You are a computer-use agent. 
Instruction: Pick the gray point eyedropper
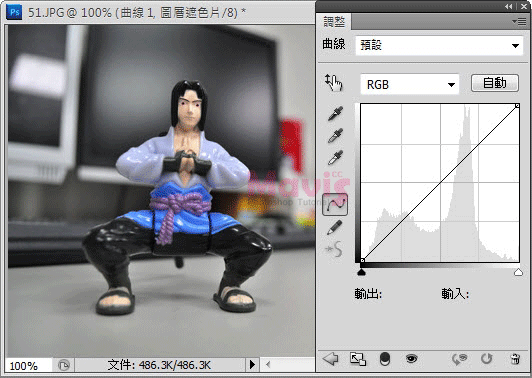tap(335, 135)
